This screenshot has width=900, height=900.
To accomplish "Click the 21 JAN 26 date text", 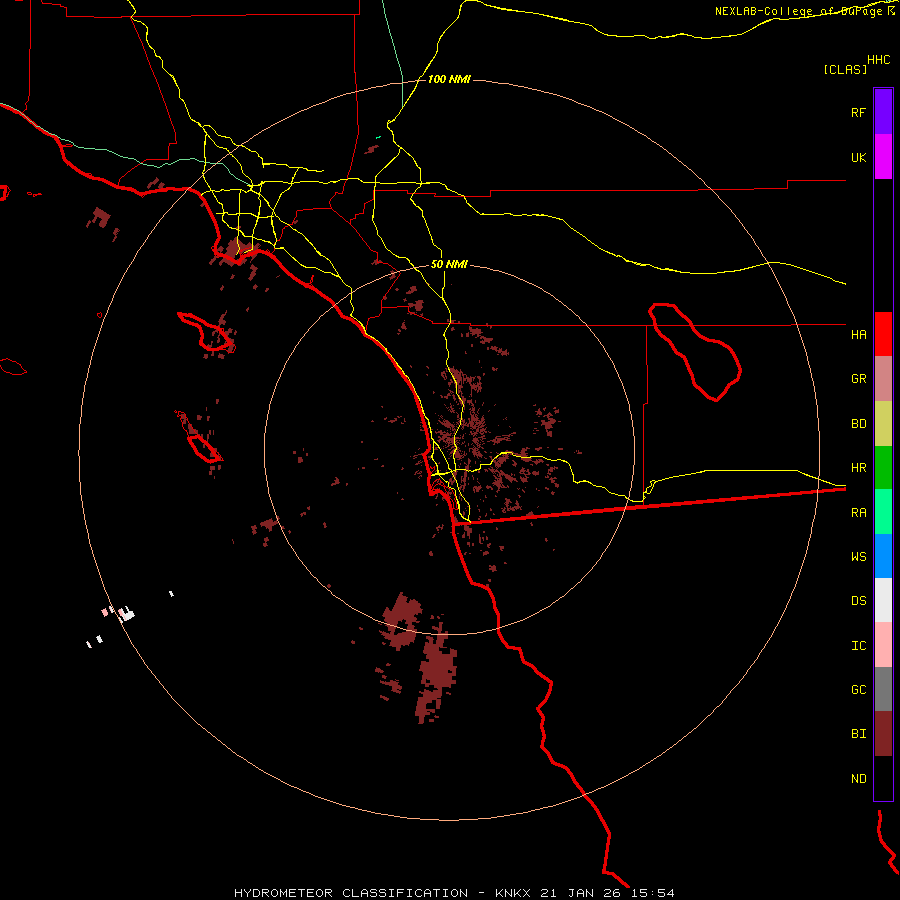I will pos(581,893).
